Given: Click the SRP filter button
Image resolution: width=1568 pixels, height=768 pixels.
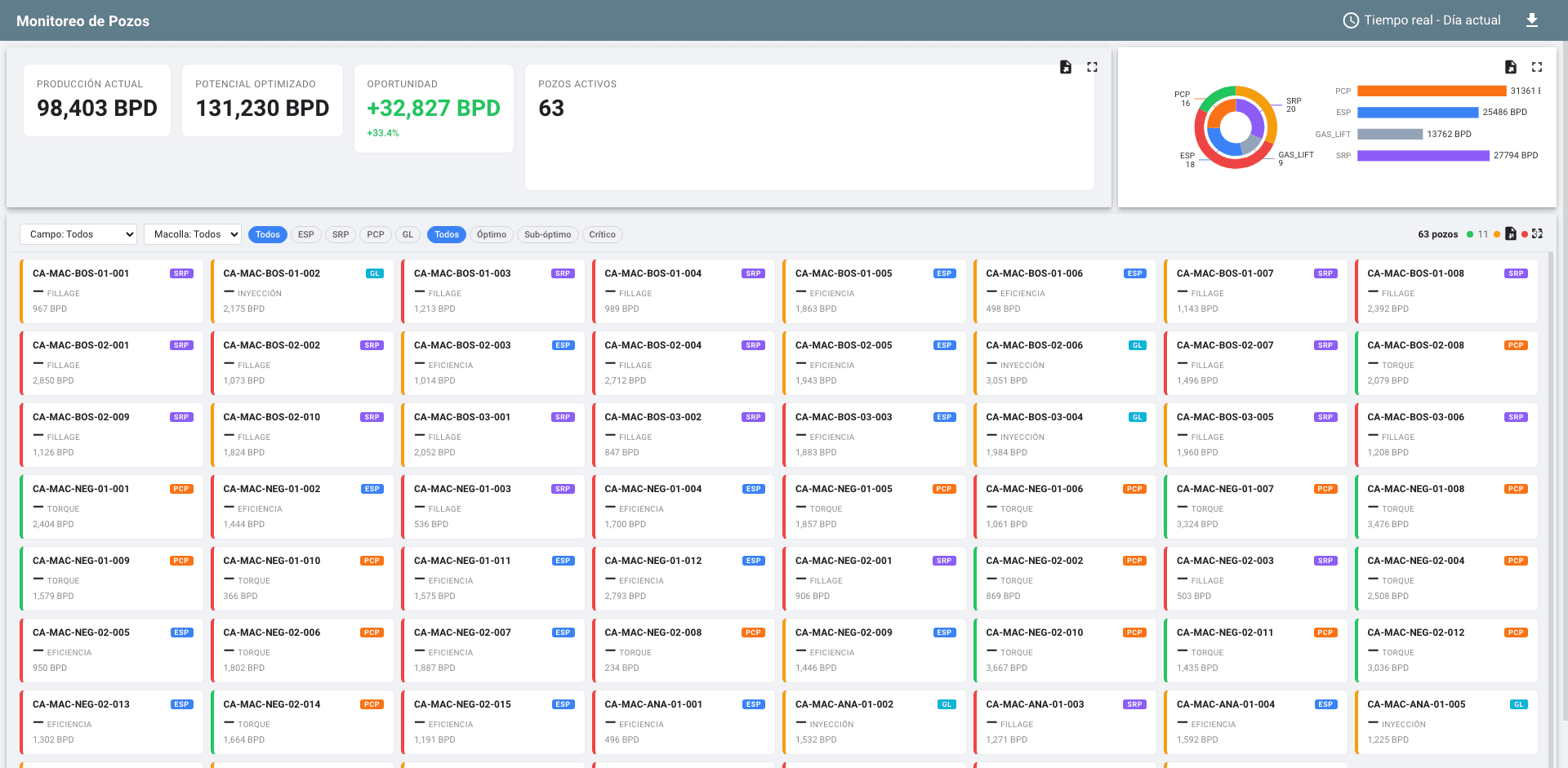Looking at the screenshot, I should click(x=341, y=234).
